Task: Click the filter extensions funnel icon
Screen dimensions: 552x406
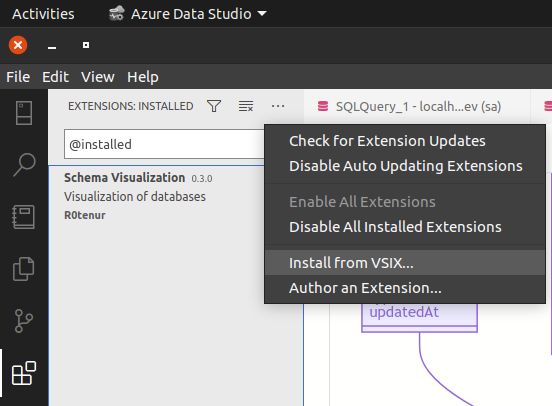Action: 214,106
